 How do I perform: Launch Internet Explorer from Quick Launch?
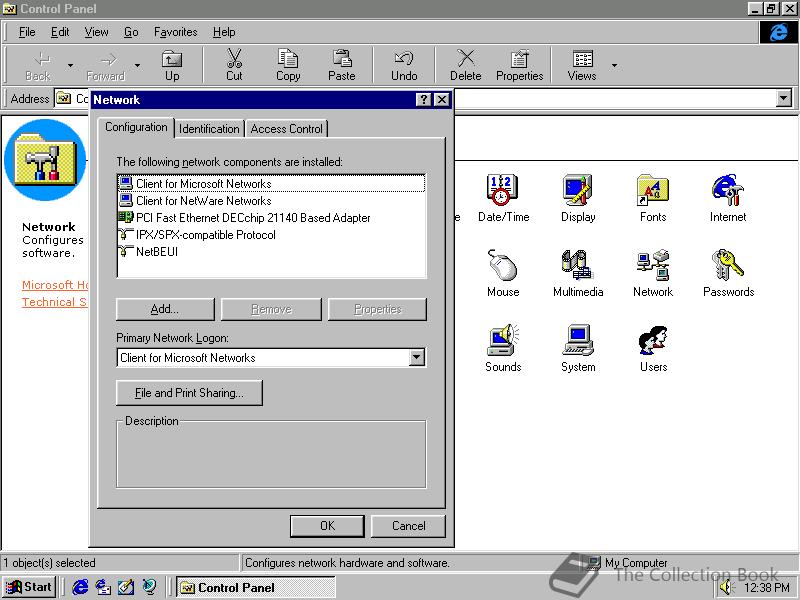coord(80,587)
